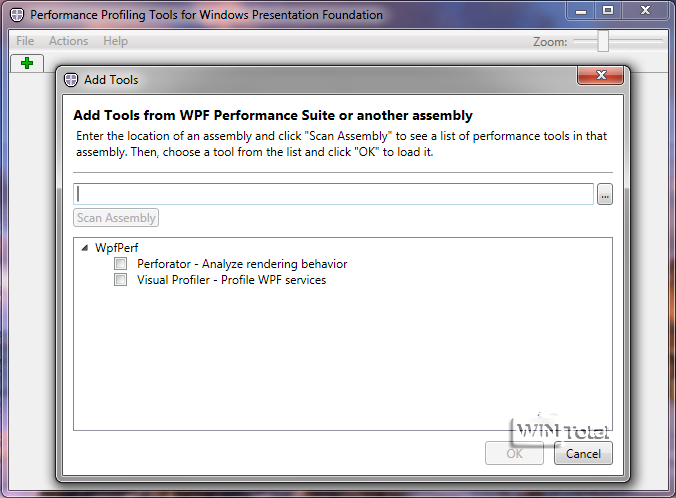
Task: Click the main window shield icon
Action: [x=17, y=15]
